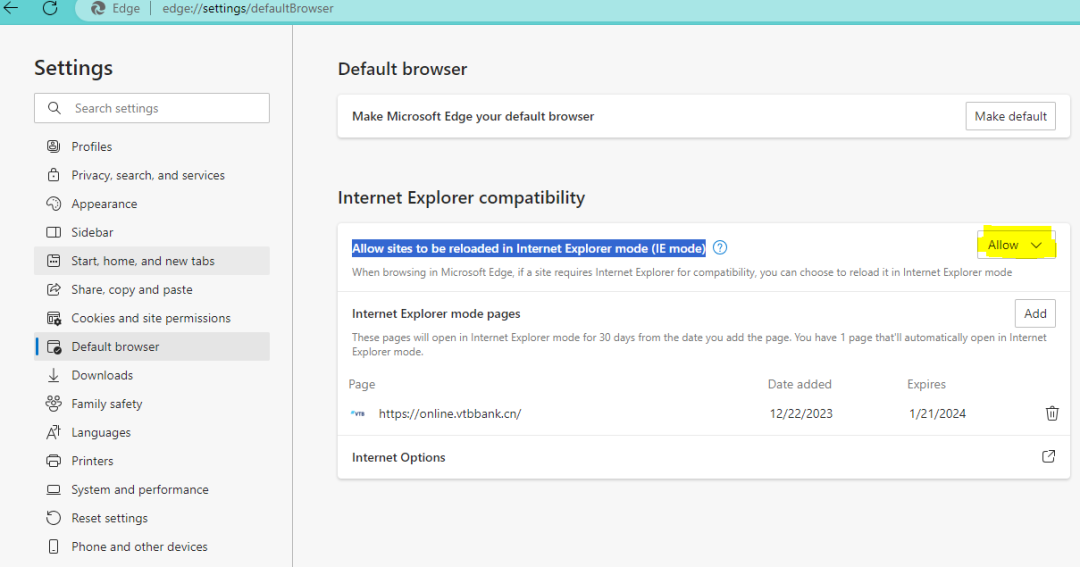Click the page refresh icon
Viewport: 1080px width, 567px height.
tap(50, 8)
